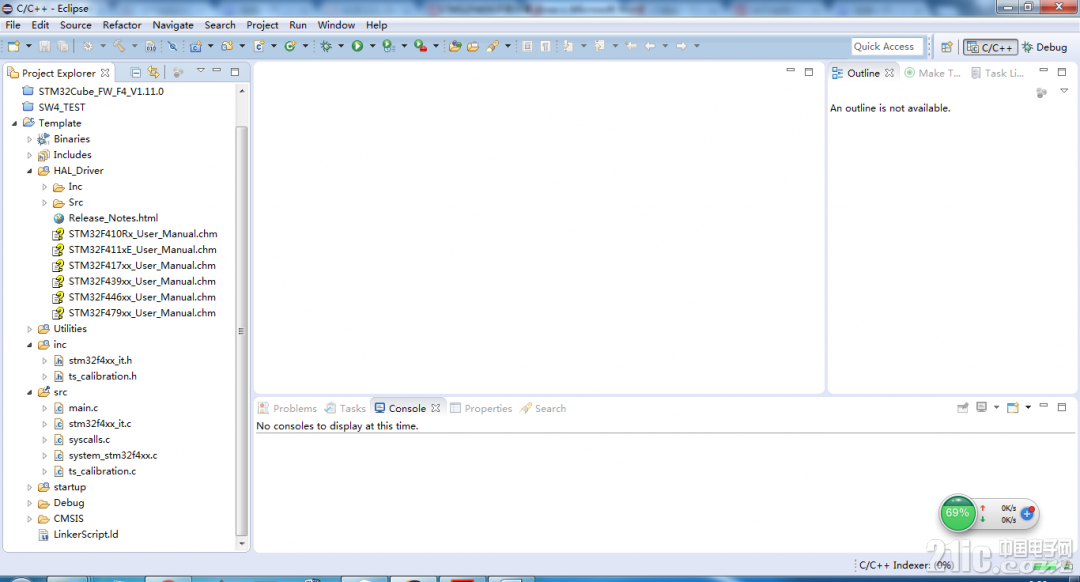This screenshot has width=1080, height=582.
Task: Click the C/C++ Indexer progress status
Action: point(906,565)
